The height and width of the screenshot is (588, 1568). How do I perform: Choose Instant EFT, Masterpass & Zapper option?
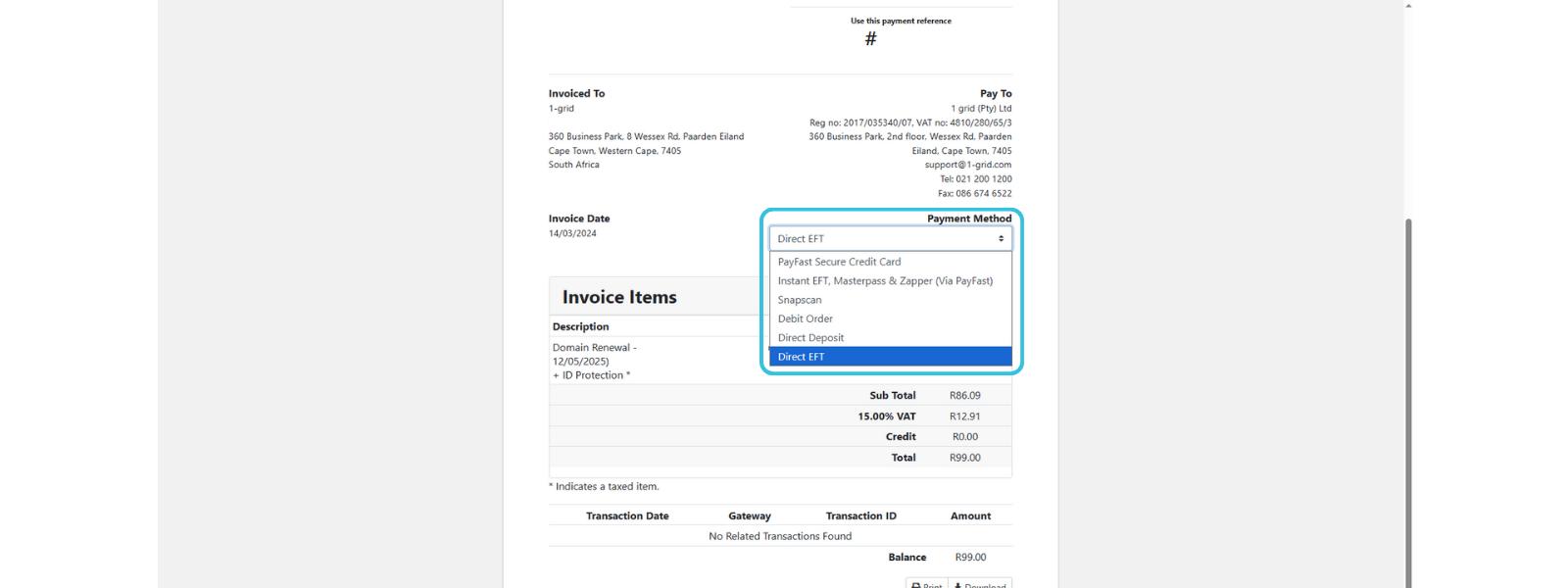coord(885,281)
